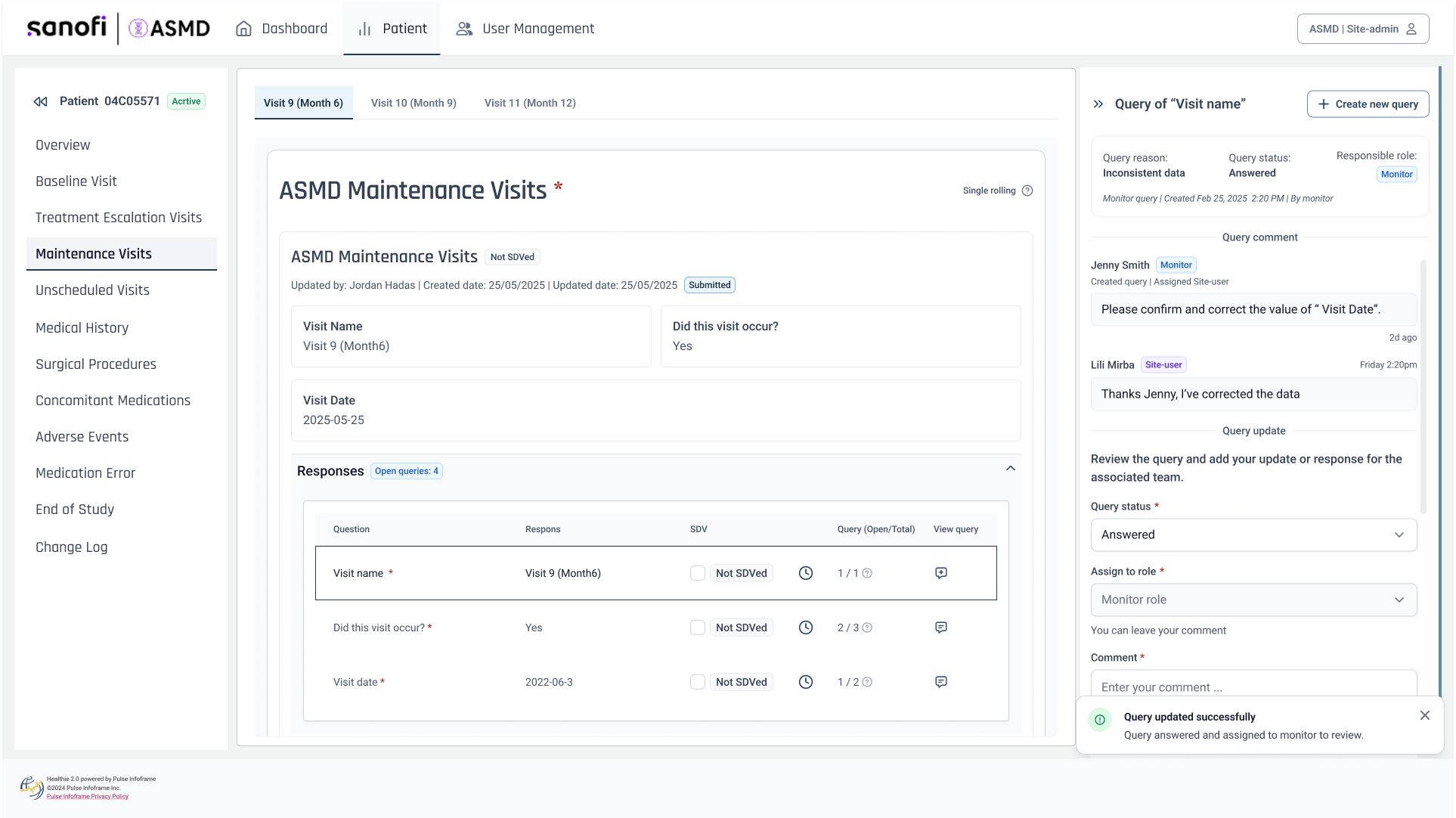Open query comment icon for Did this visit occur
Viewport: 1456px width, 818px height.
[x=941, y=627]
